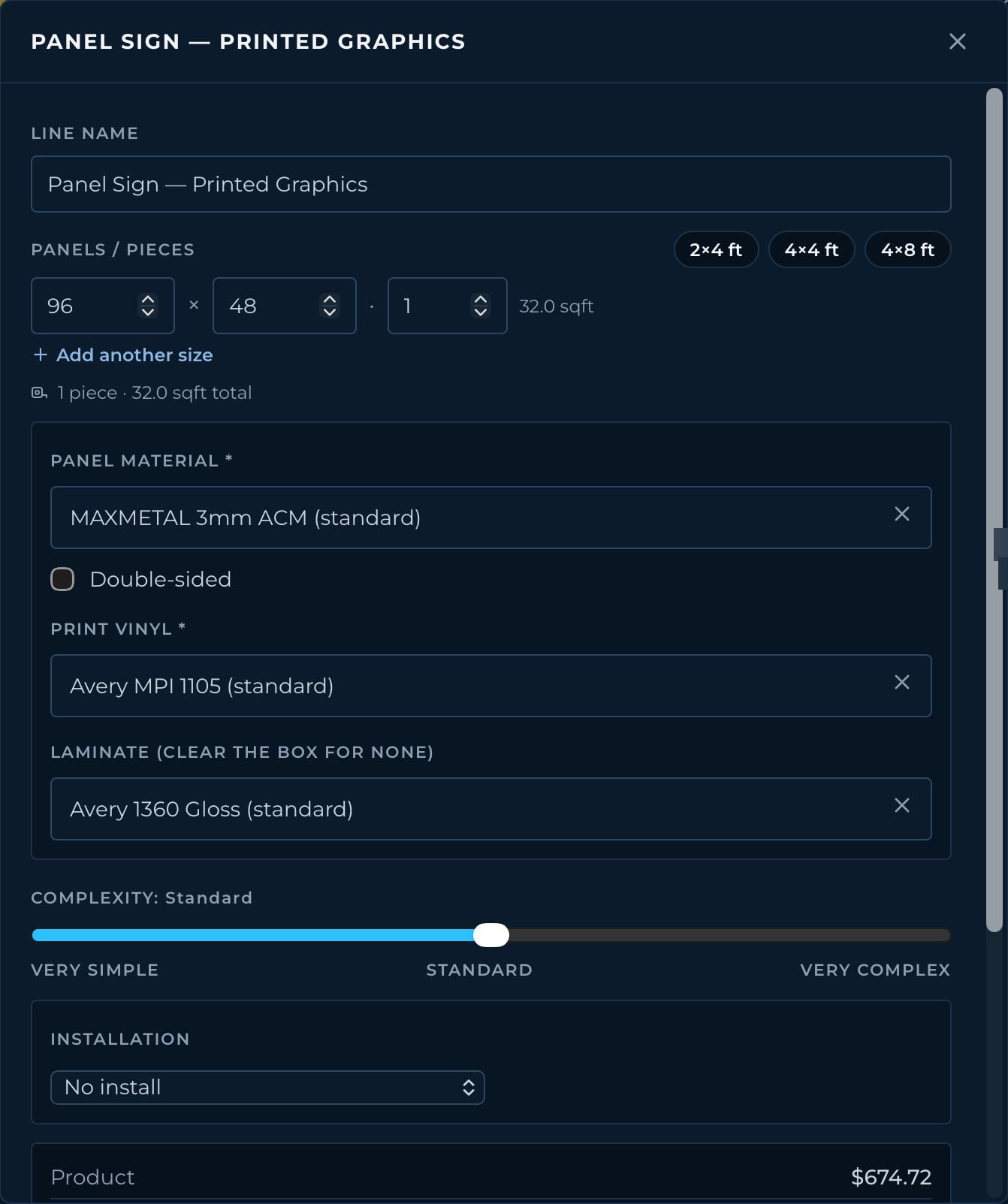Clear the Panel Material selection
The image size is (1008, 1204).
(x=901, y=514)
